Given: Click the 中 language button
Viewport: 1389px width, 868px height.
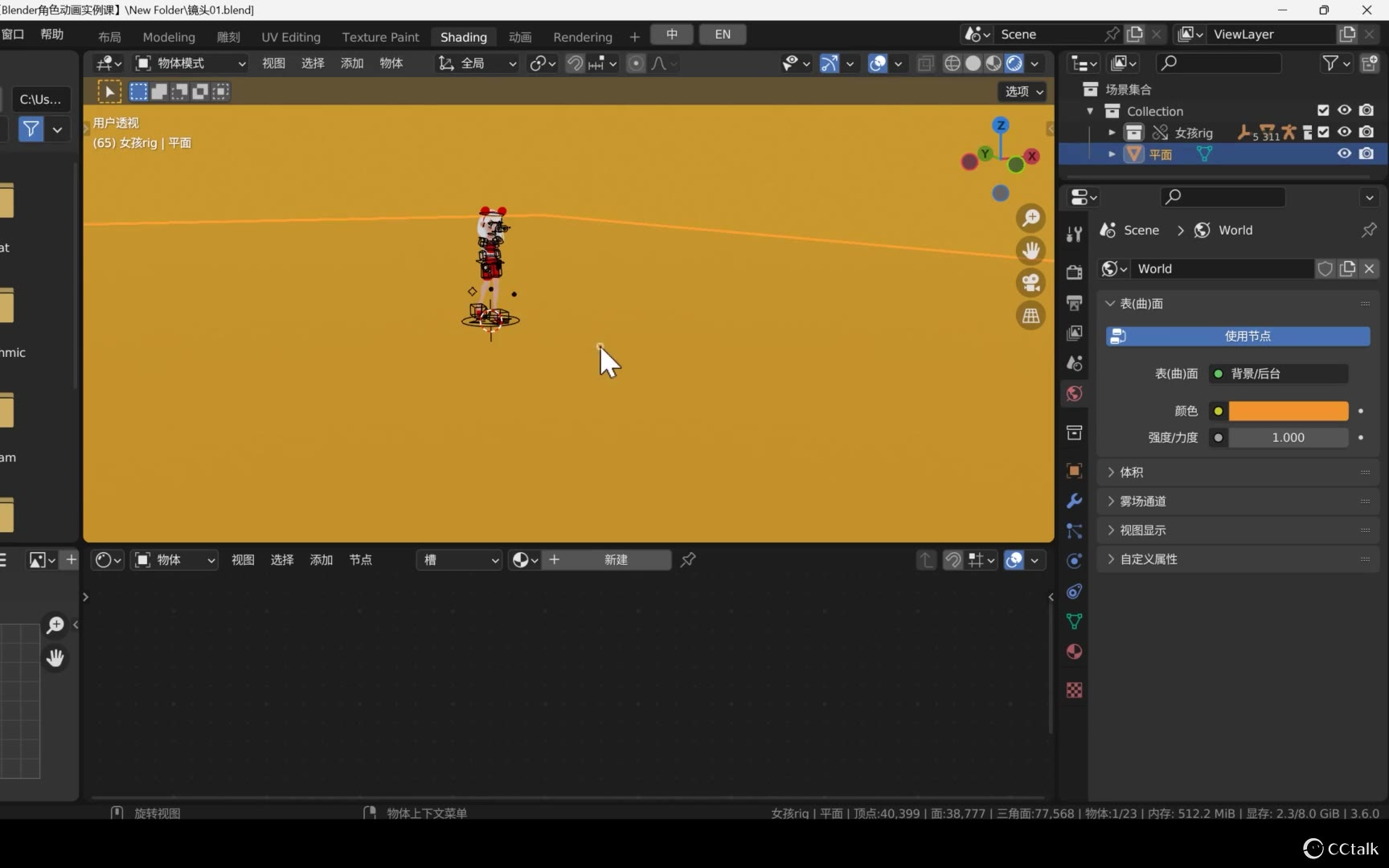Looking at the screenshot, I should pyautogui.click(x=672, y=35).
